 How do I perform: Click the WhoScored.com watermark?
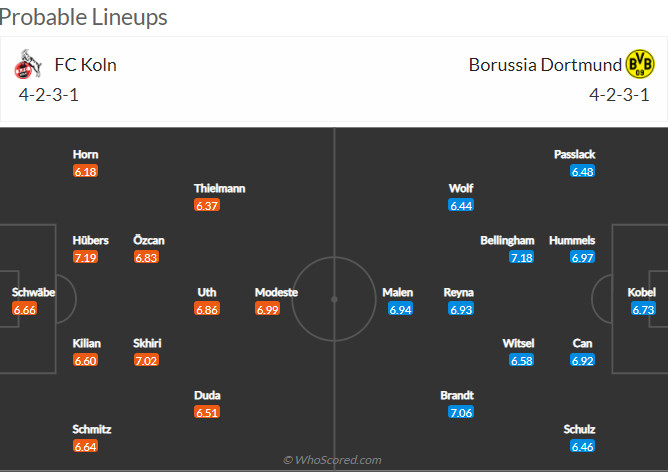click(x=334, y=460)
